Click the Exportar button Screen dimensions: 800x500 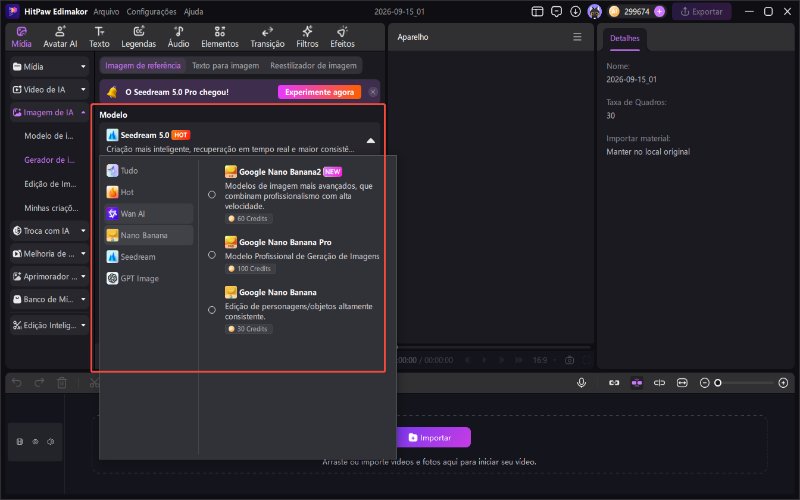point(702,12)
